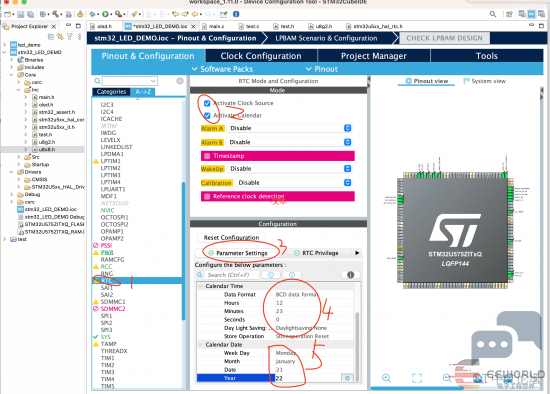Select NVIC in peripheral list
The image size is (550, 394).
tap(107, 210)
